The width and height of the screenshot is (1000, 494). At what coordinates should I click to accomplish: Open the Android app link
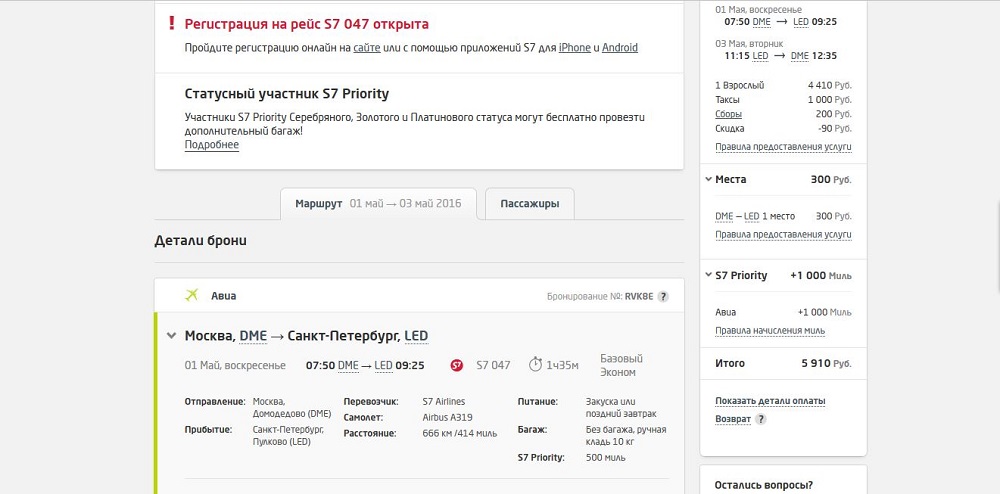[x=620, y=48]
